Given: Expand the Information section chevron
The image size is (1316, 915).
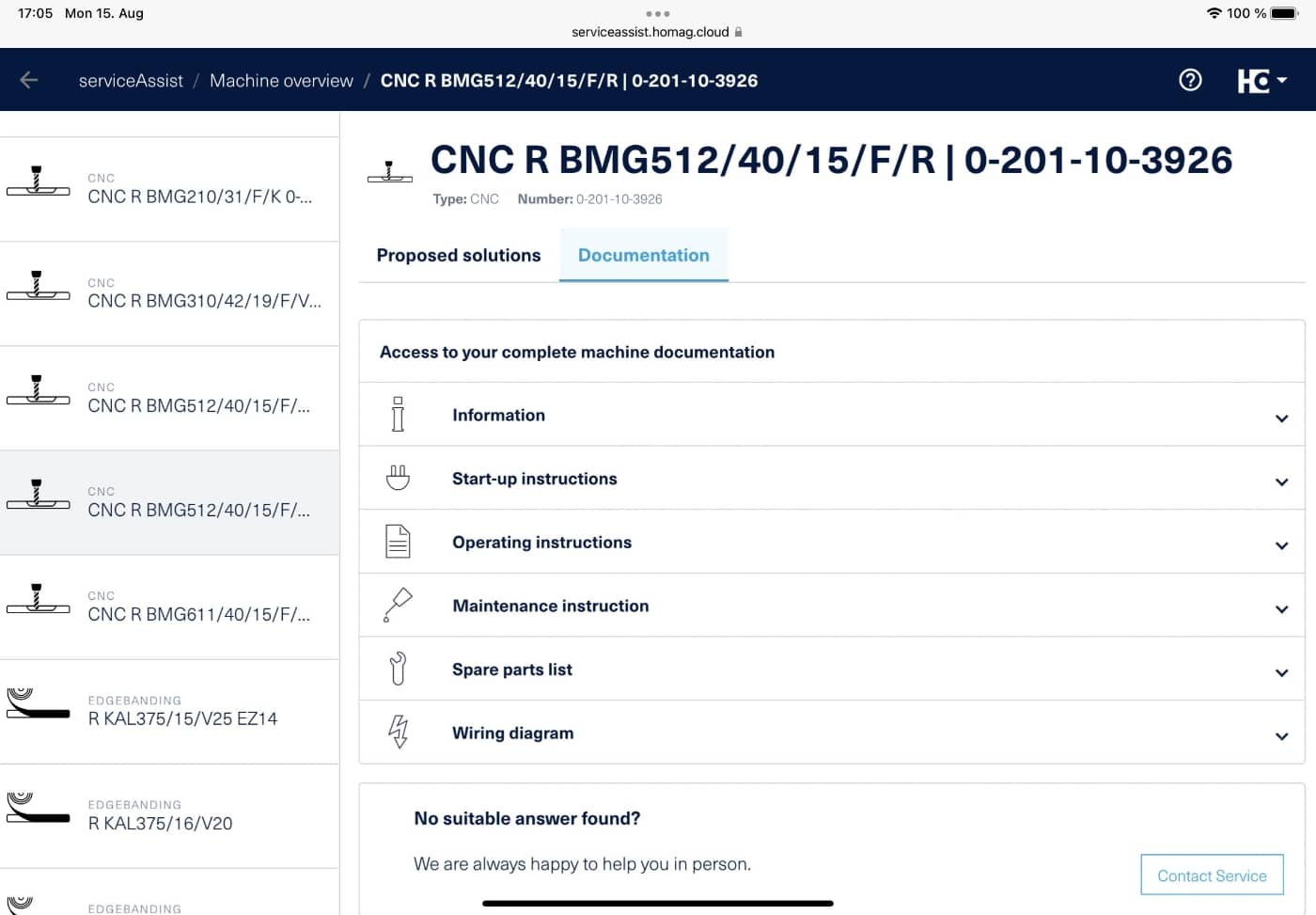Looking at the screenshot, I should pyautogui.click(x=1281, y=418).
